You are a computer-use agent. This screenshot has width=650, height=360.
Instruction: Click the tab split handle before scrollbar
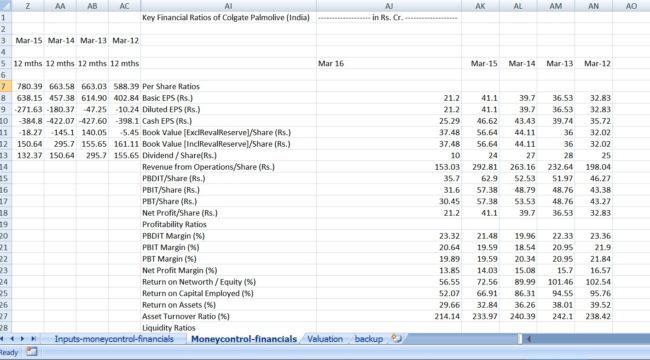(x=520, y=339)
